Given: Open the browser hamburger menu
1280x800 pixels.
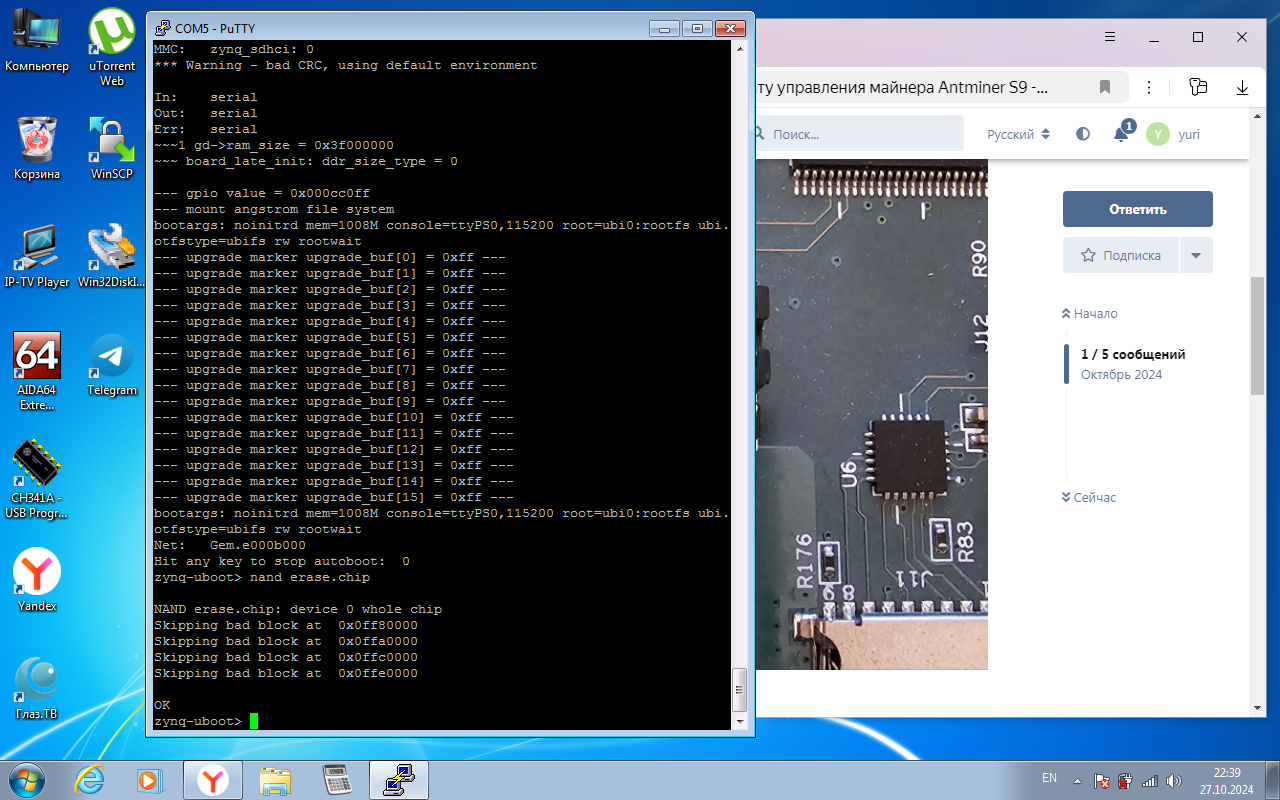Looking at the screenshot, I should pos(1110,37).
